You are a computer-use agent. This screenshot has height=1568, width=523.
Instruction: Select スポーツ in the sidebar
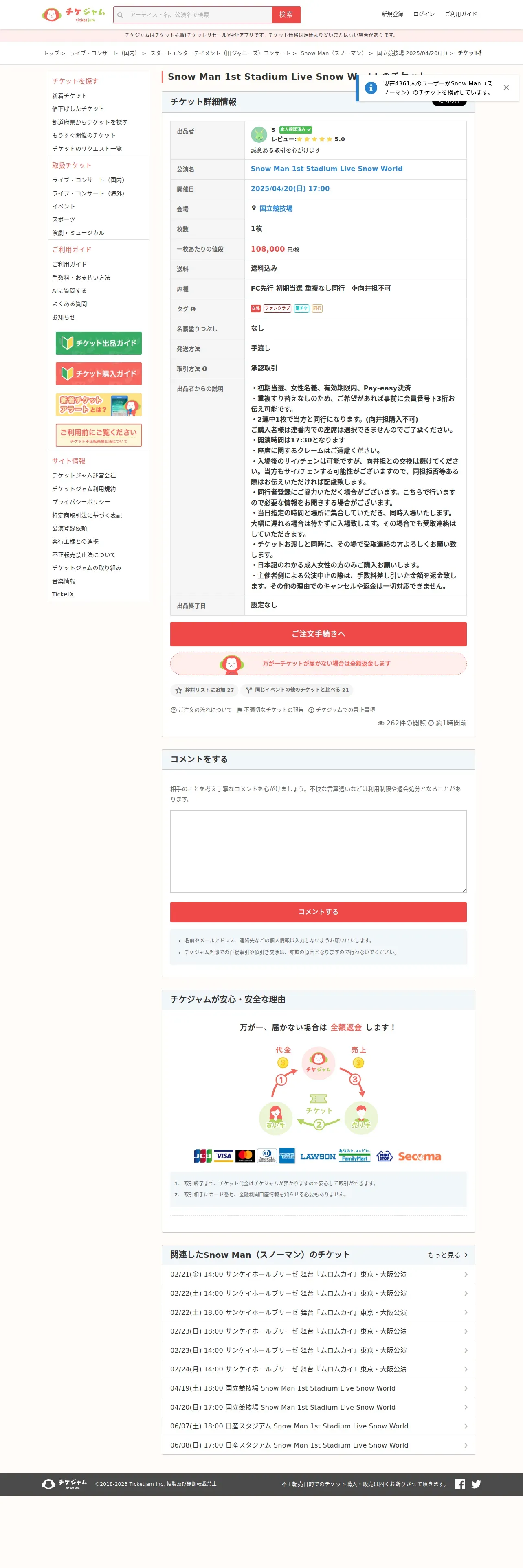pyautogui.click(x=63, y=220)
